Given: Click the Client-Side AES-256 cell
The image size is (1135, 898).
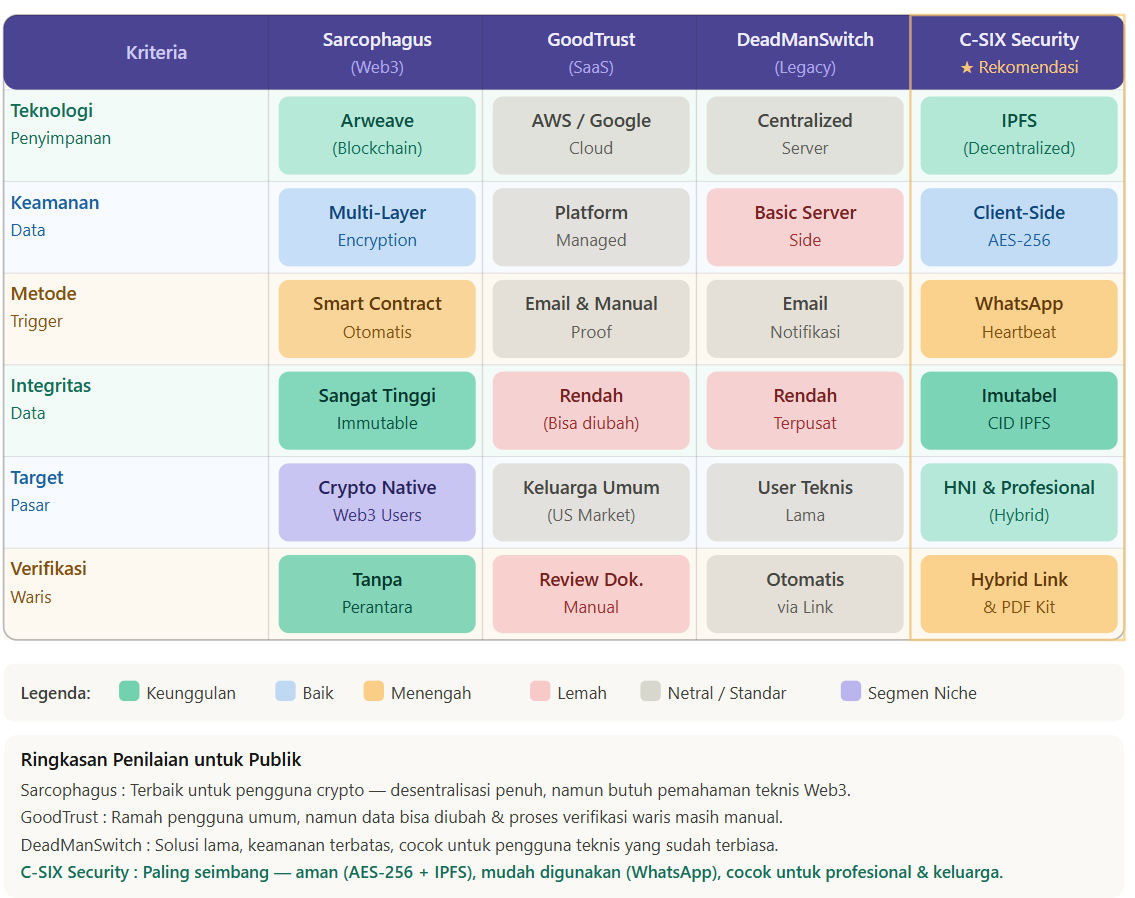Looking at the screenshot, I should (1018, 227).
